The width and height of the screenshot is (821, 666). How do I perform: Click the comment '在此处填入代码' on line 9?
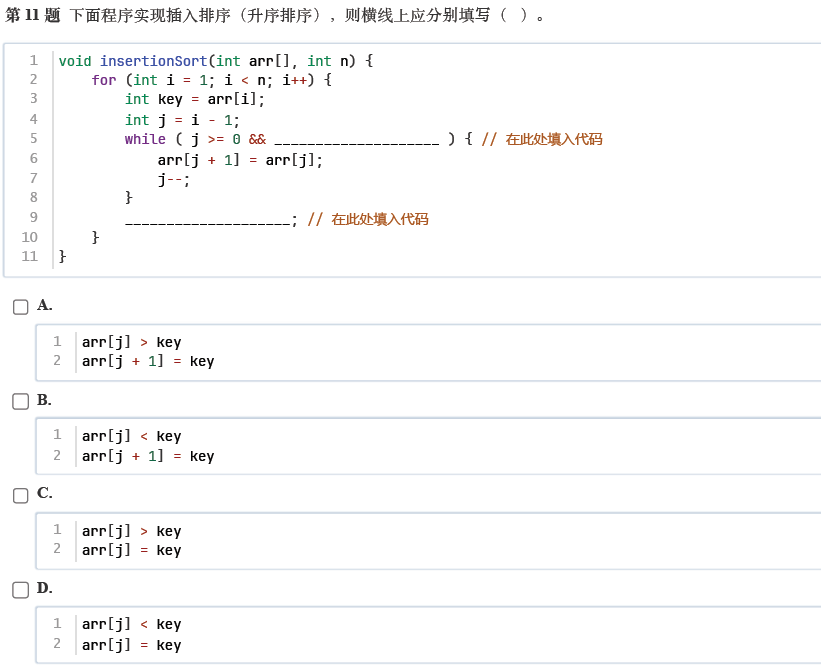click(380, 219)
